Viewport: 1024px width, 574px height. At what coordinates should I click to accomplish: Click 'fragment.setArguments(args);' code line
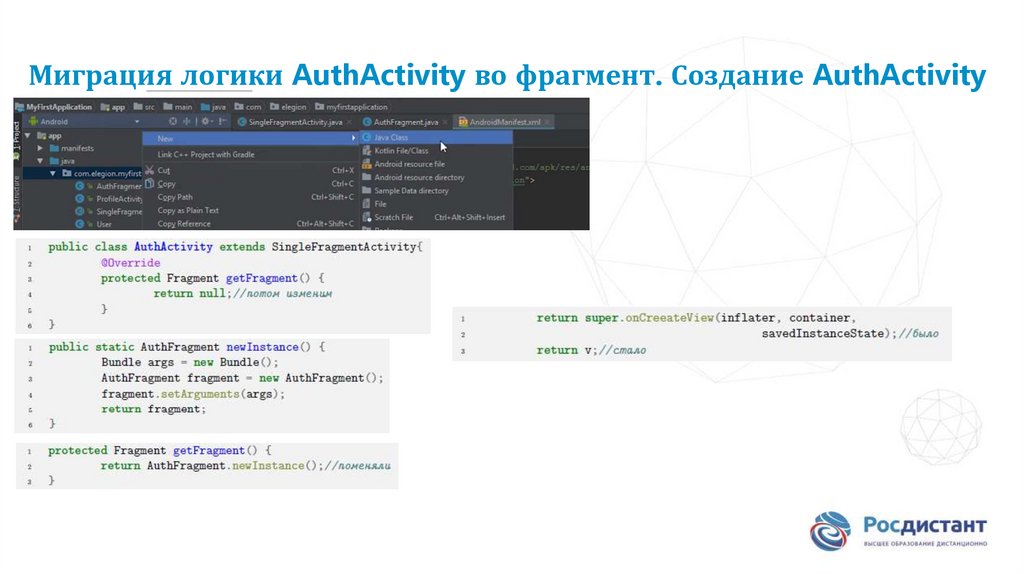coord(193,394)
